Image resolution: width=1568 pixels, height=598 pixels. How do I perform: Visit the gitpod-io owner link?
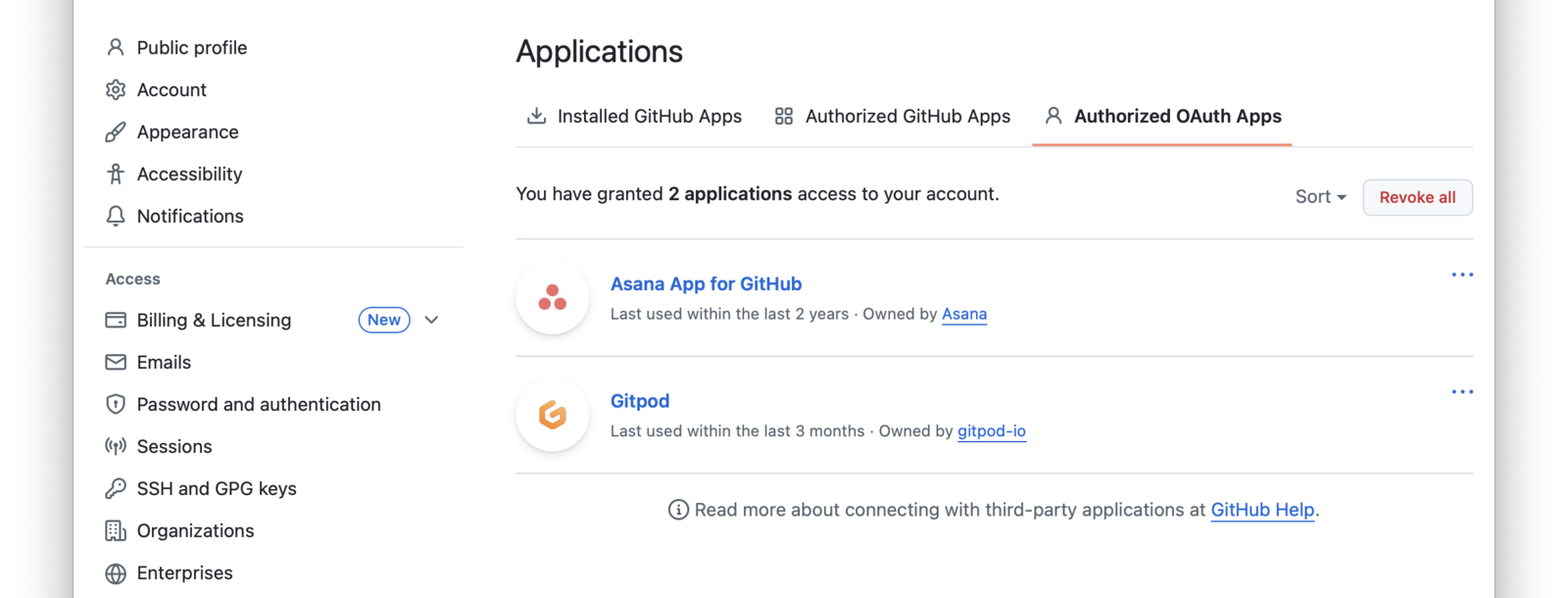tap(992, 431)
